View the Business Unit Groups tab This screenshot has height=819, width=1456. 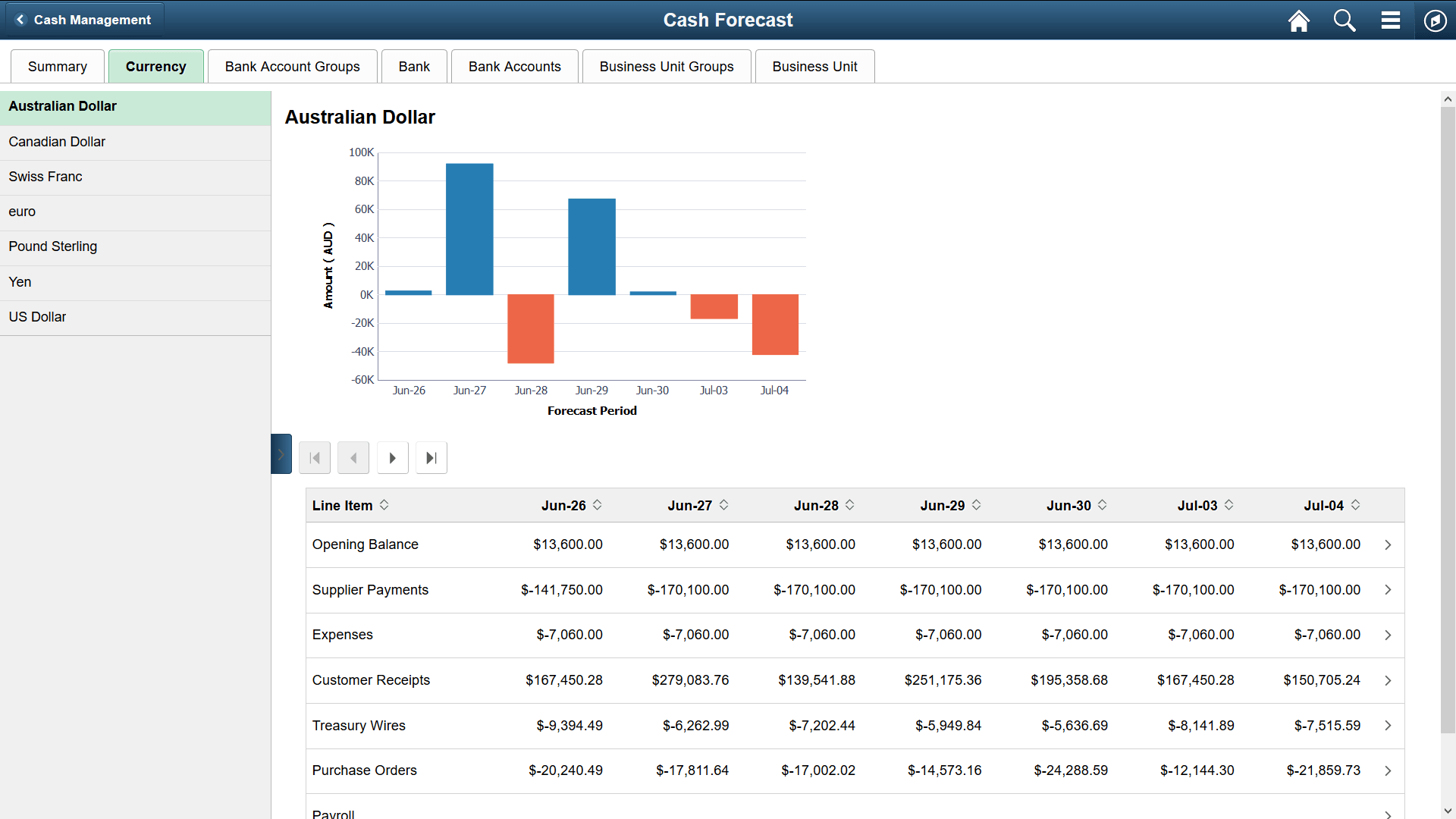click(x=666, y=66)
